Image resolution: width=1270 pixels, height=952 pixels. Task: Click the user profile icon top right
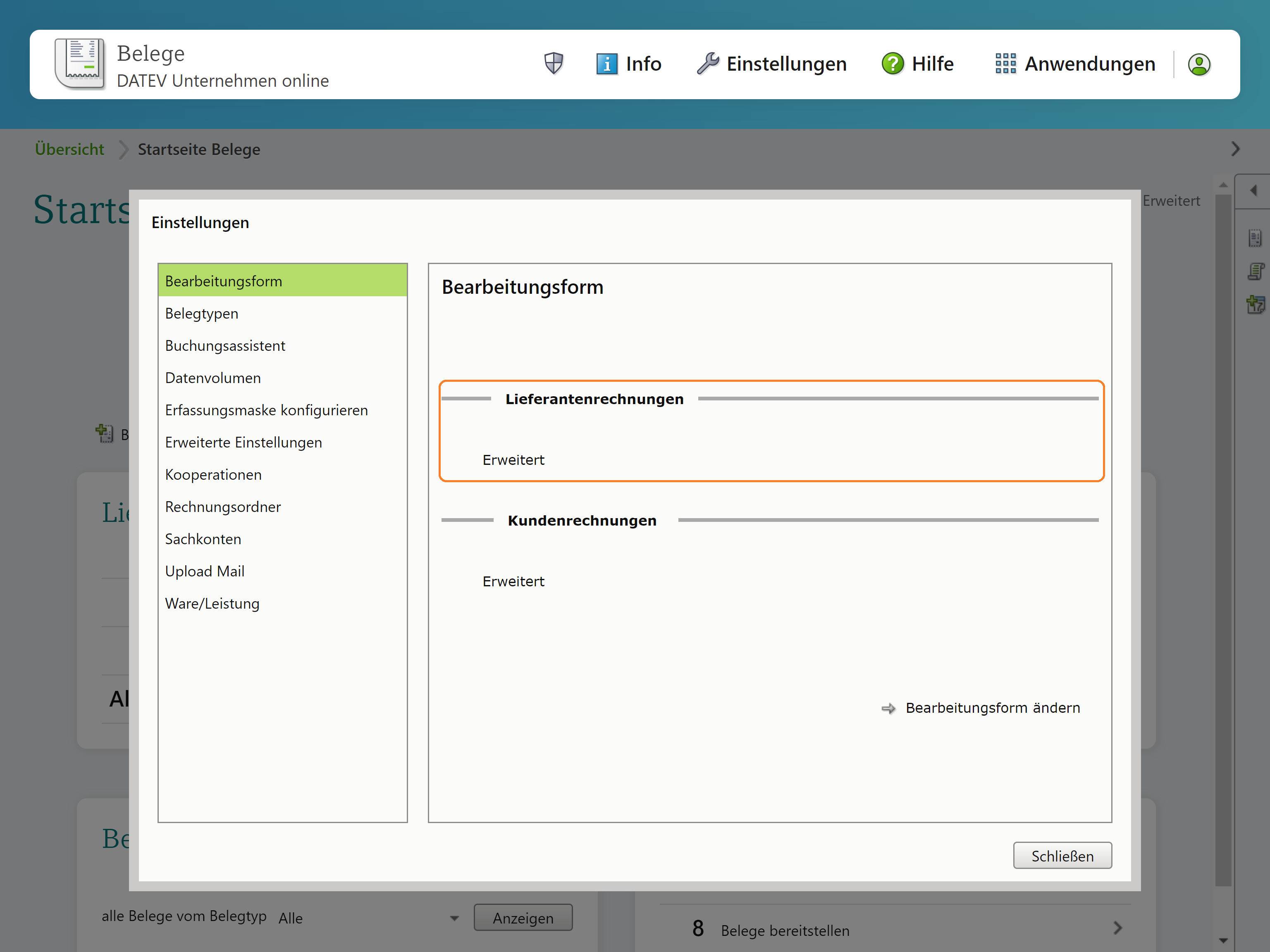click(x=1199, y=64)
